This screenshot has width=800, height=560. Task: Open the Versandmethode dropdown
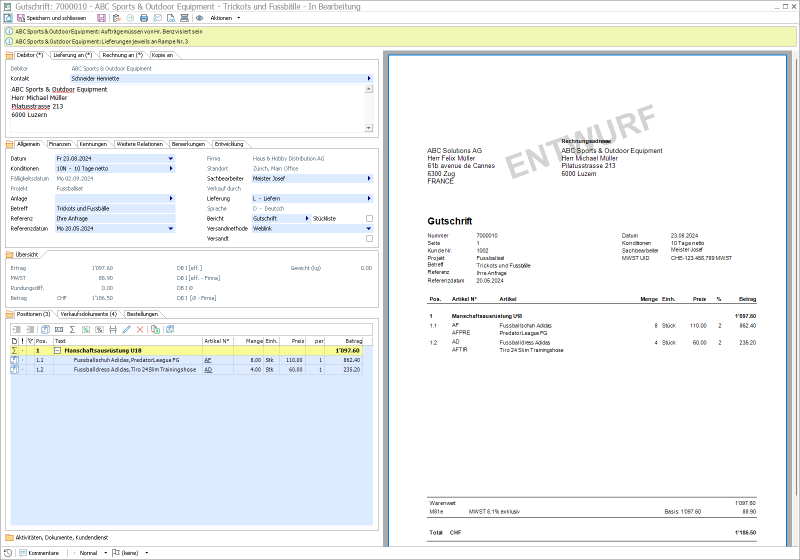(369, 228)
